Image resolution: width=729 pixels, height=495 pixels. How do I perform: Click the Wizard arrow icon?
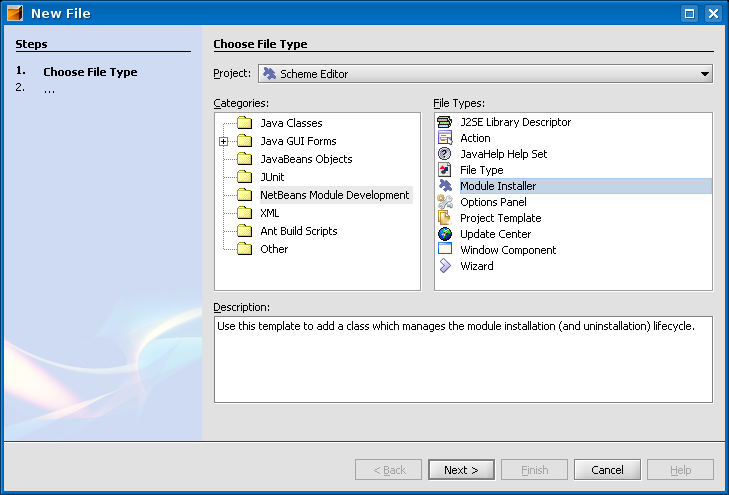(444, 266)
